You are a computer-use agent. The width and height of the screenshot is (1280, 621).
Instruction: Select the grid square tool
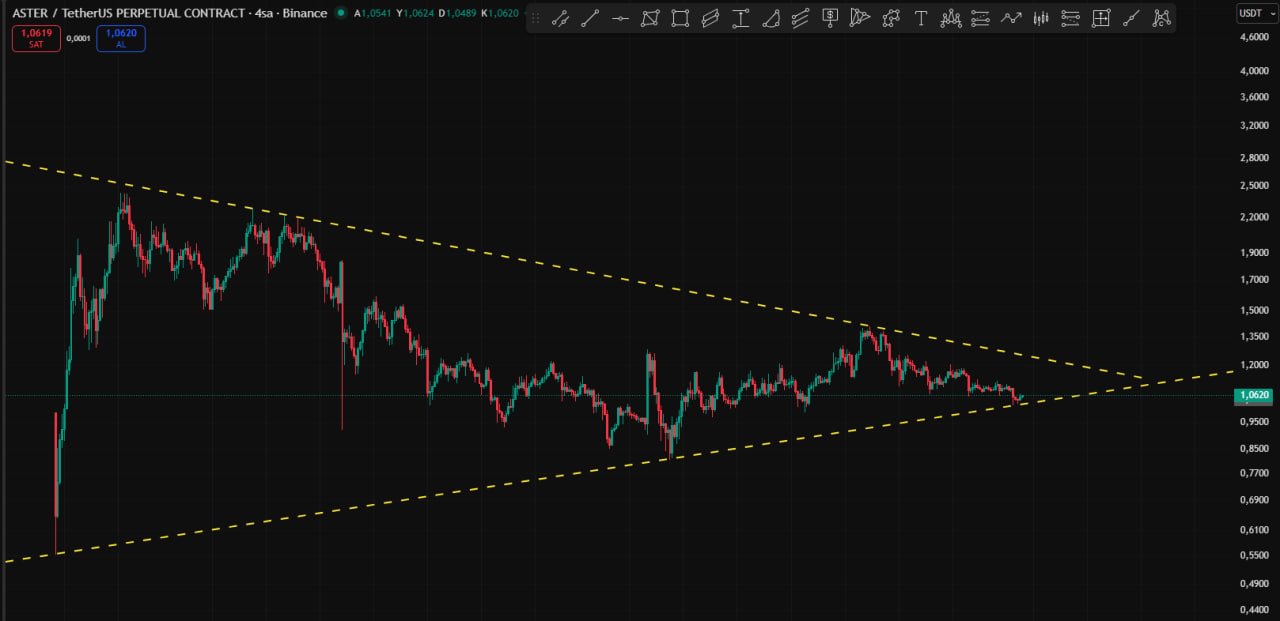pos(1101,18)
